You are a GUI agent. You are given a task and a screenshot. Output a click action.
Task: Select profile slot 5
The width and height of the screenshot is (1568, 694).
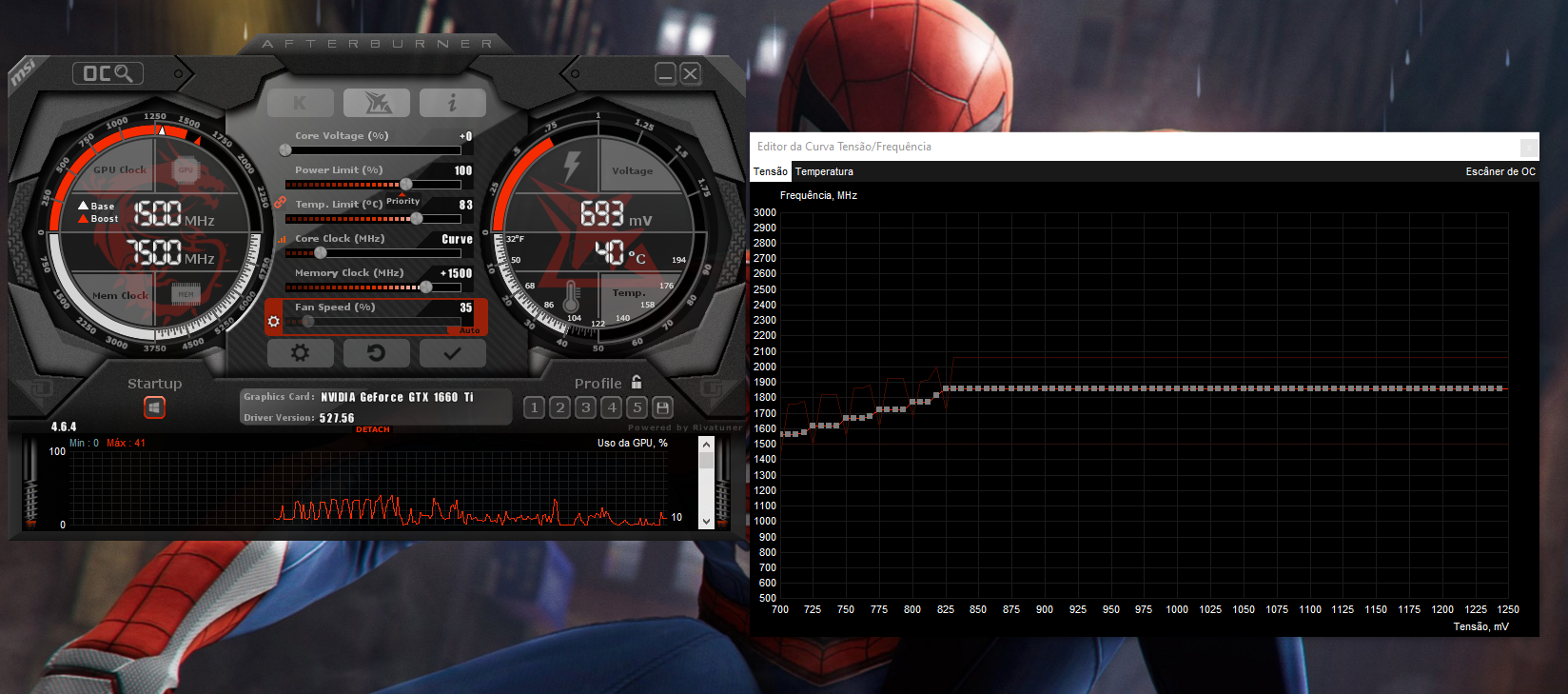(x=637, y=407)
